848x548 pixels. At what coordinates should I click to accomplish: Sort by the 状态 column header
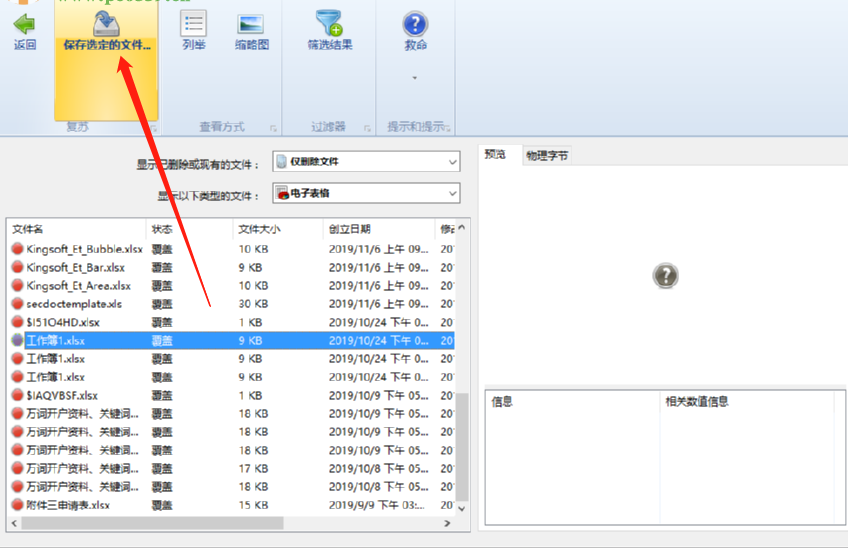[162, 229]
